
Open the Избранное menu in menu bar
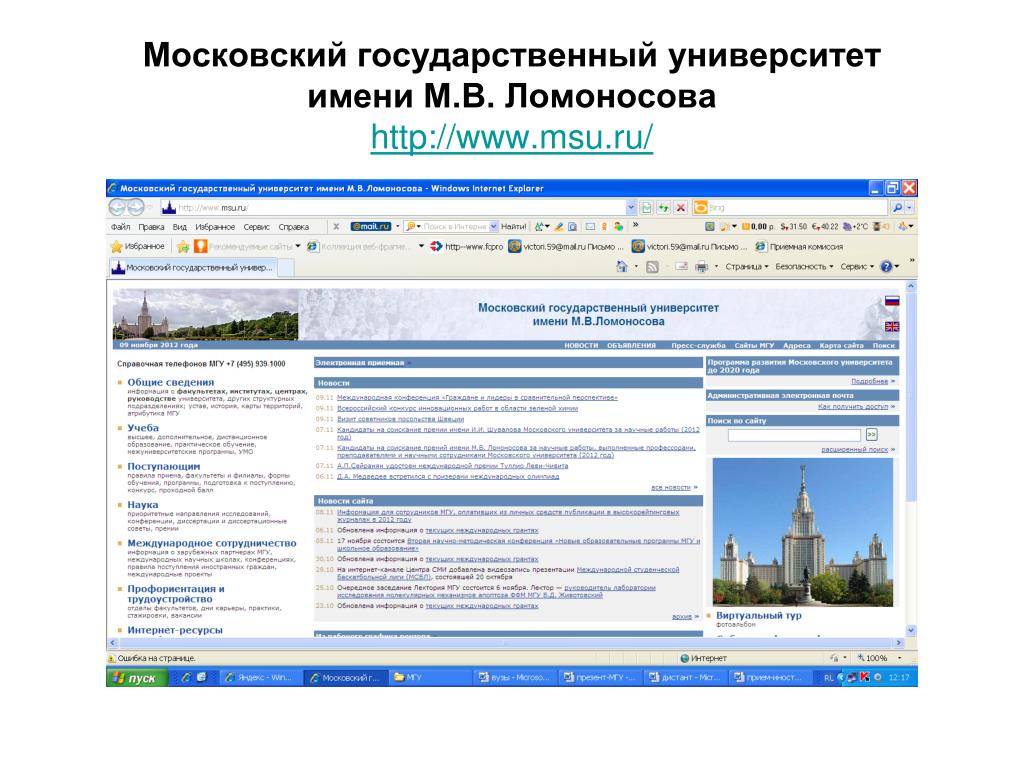215,227
